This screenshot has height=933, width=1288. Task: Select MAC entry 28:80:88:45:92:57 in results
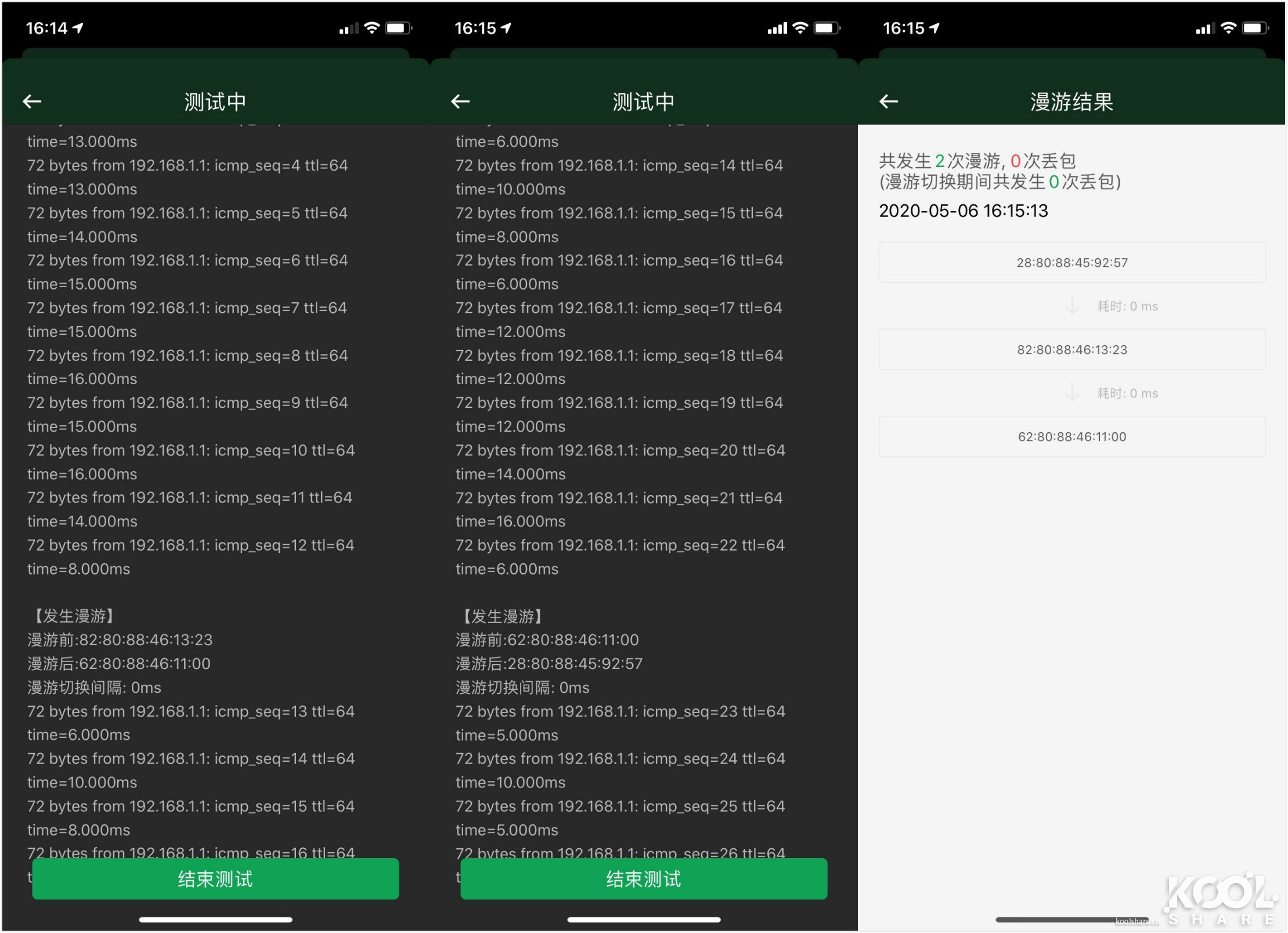[1072, 263]
